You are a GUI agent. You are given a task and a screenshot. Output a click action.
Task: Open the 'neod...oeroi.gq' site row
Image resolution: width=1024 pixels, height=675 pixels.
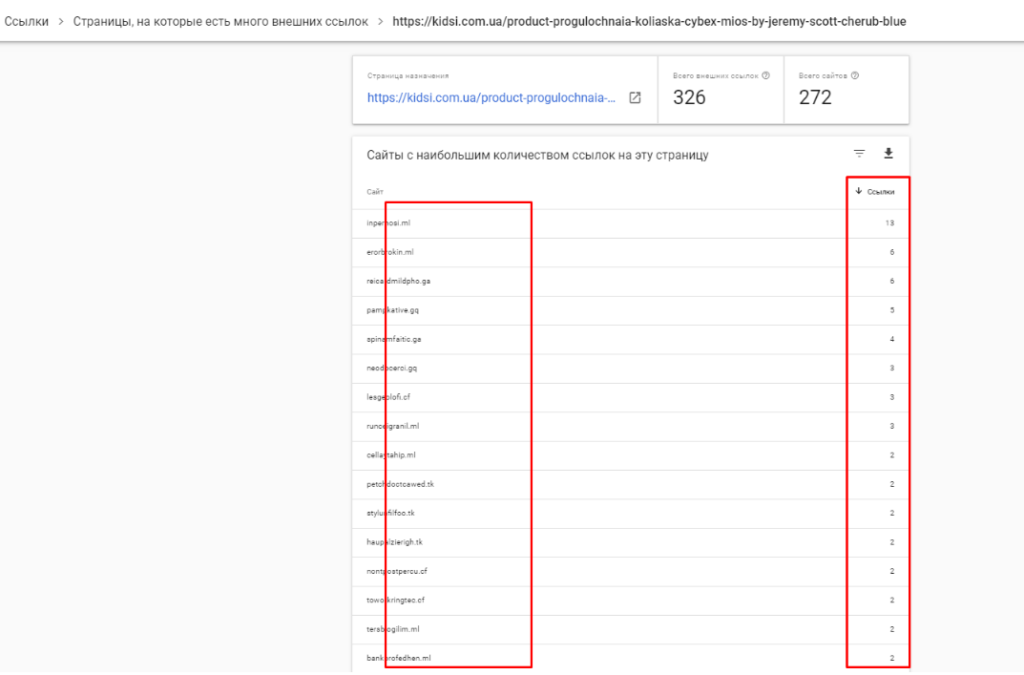coord(392,368)
